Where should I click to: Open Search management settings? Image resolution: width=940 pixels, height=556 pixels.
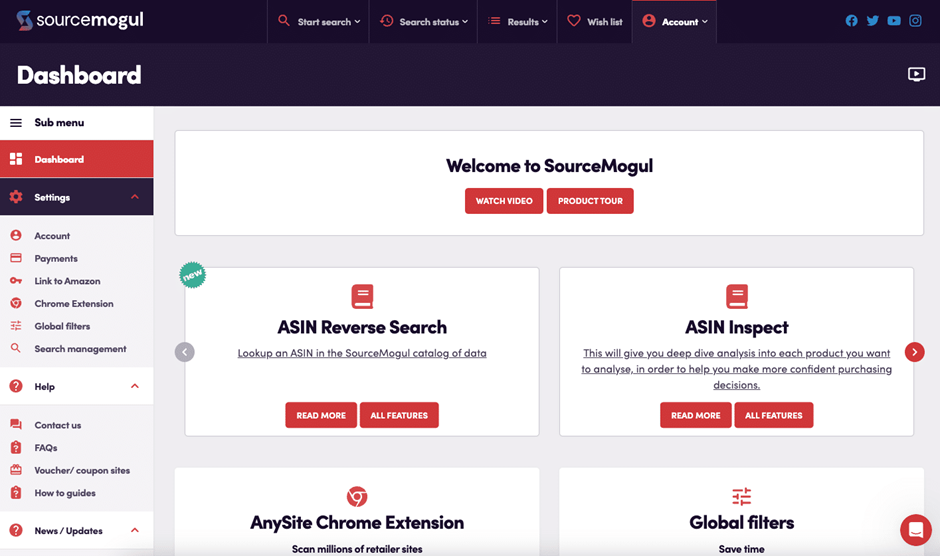click(80, 348)
